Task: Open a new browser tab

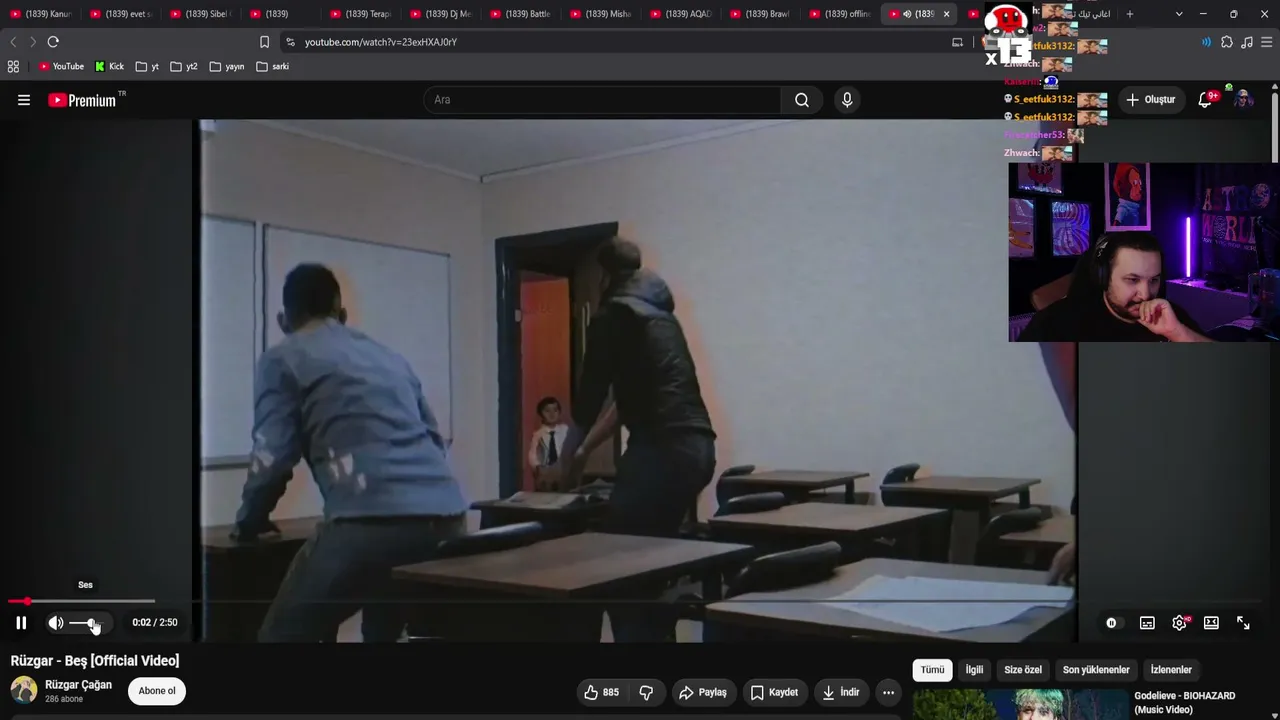Action: coord(1130,14)
